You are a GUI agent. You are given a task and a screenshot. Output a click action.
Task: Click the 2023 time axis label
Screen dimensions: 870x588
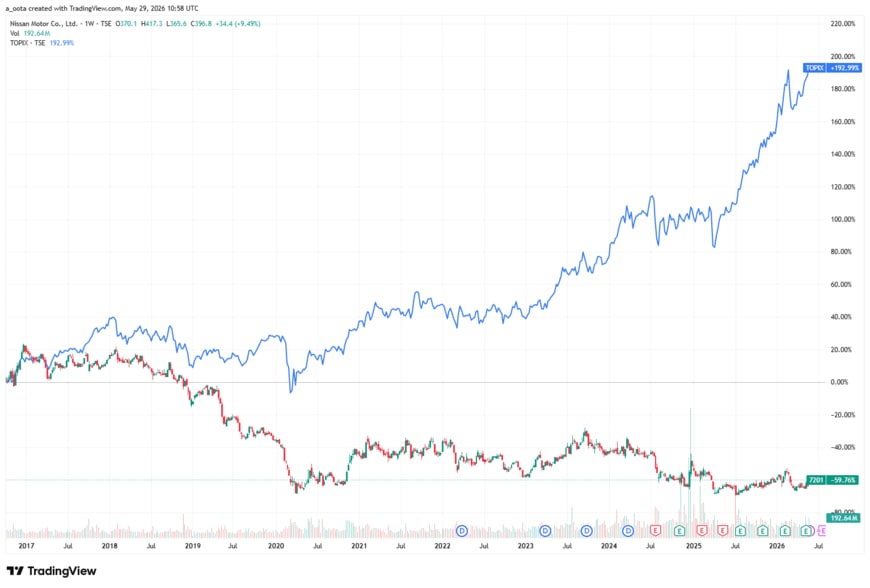[525, 546]
